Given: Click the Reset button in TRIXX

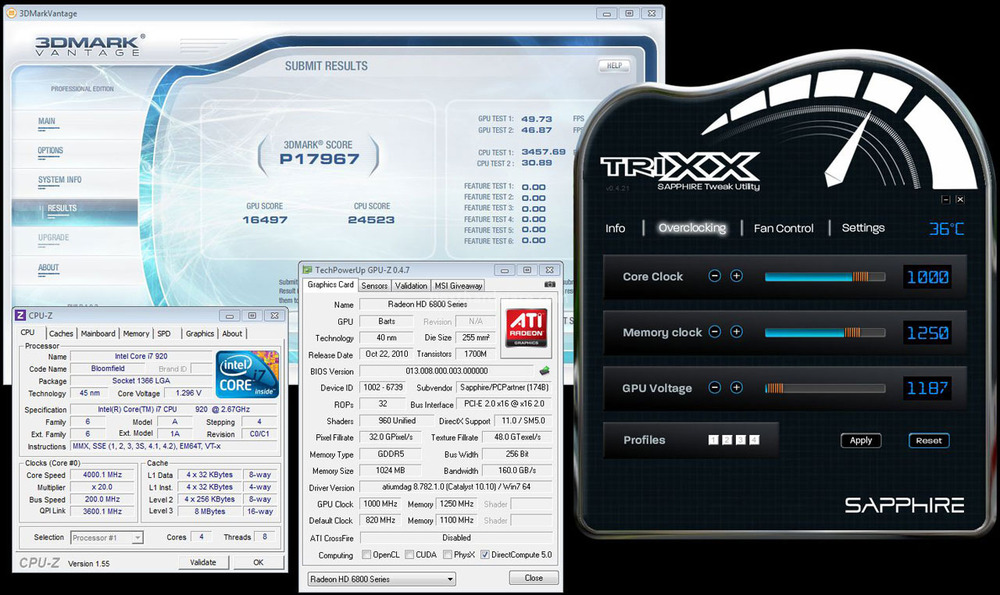Looking at the screenshot, I should click(929, 440).
